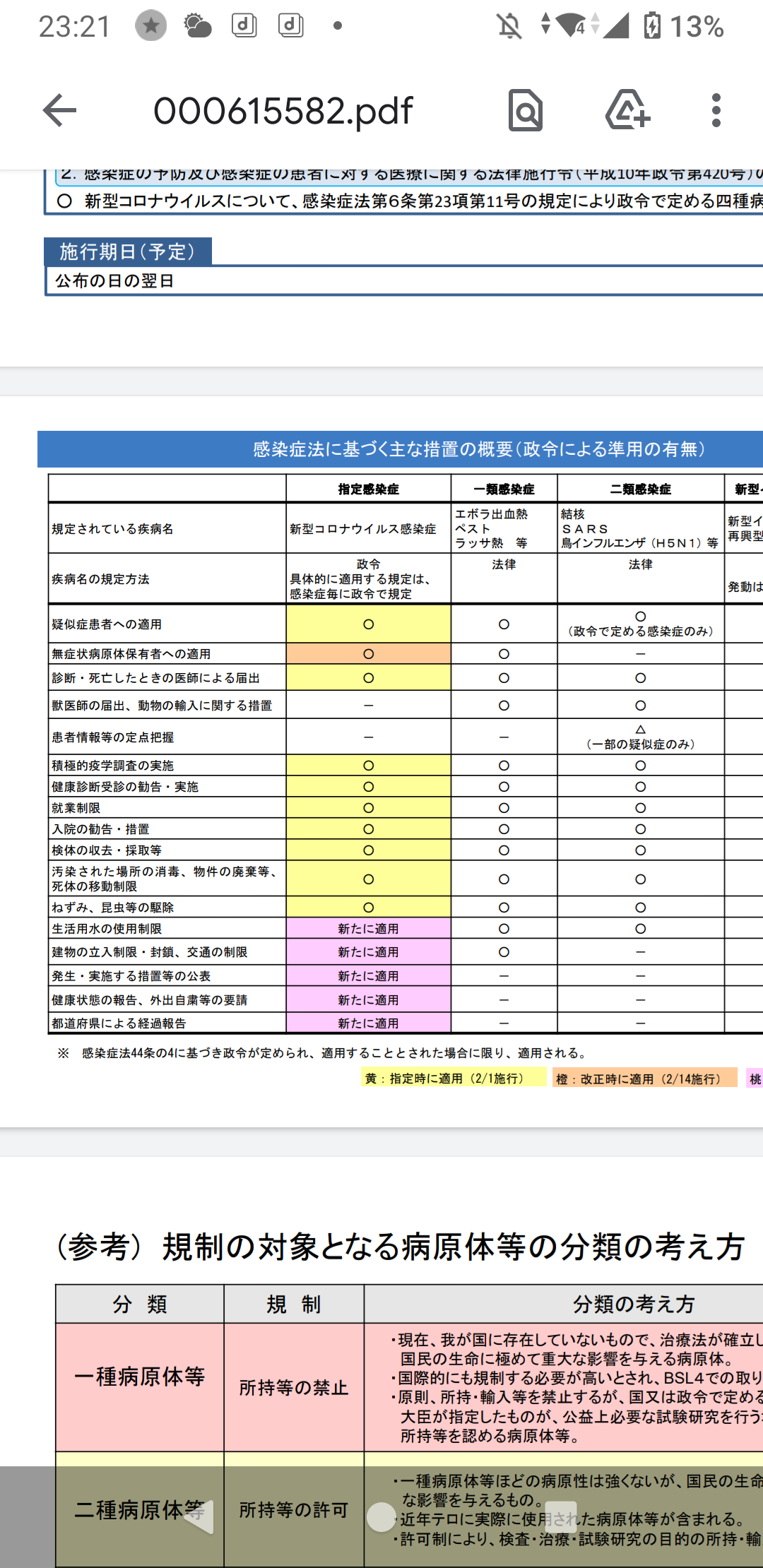Tap the cell 所持等の禁止
The image size is (763, 1568).
click(294, 1388)
